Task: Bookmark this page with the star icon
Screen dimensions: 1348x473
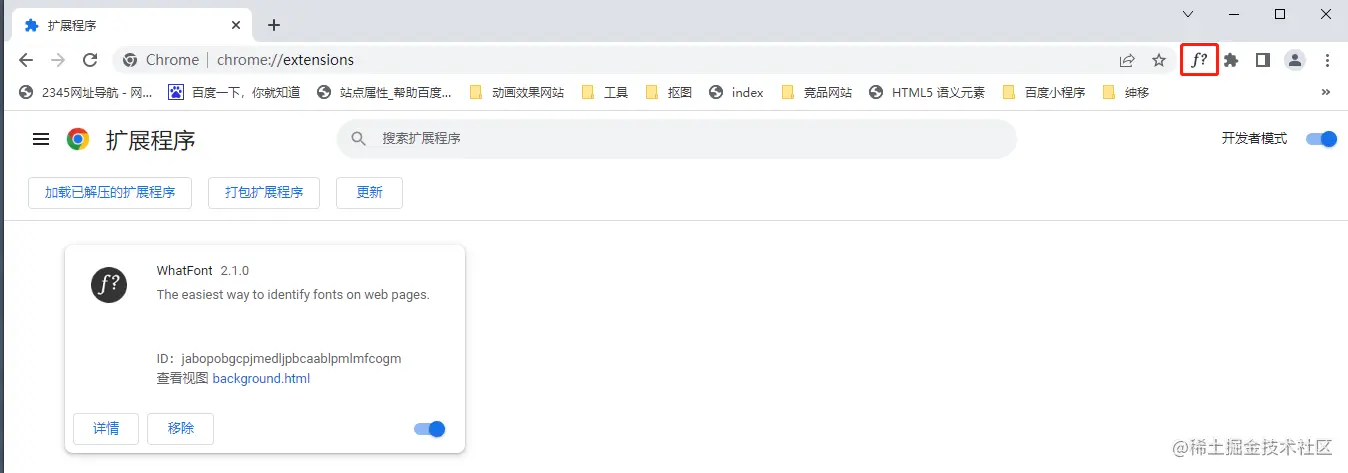Action: [x=1159, y=60]
